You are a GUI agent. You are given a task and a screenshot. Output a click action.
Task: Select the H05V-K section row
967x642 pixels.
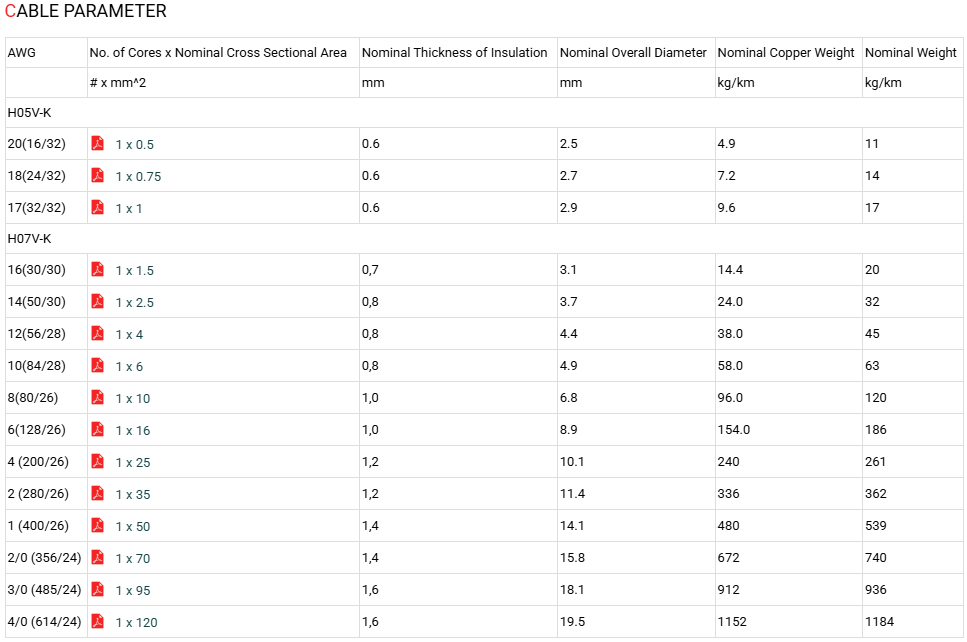click(484, 113)
